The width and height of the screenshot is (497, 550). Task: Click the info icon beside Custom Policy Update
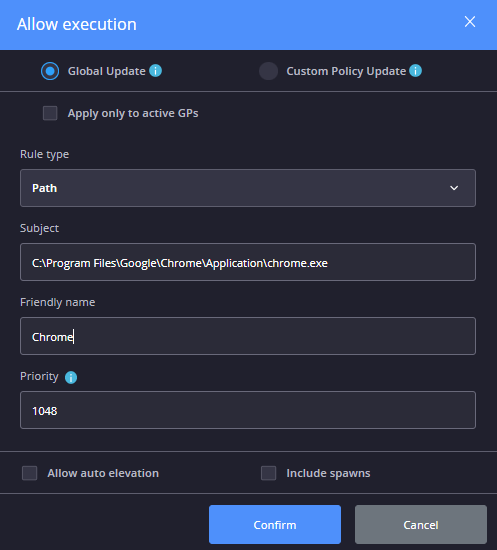[x=416, y=71]
